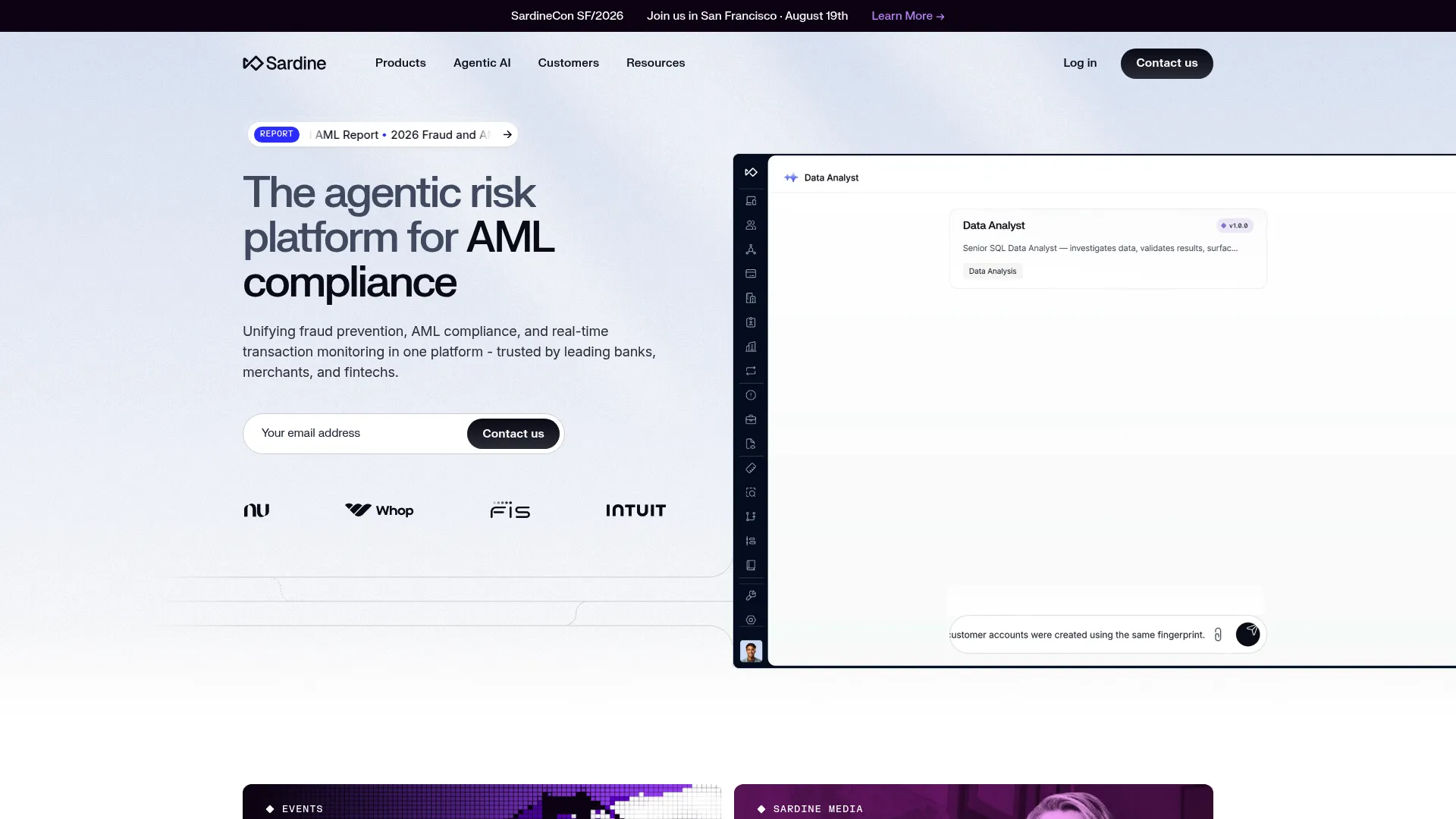Open the SARDINE MEDIA card
The width and height of the screenshot is (1456, 819).
pyautogui.click(x=974, y=802)
